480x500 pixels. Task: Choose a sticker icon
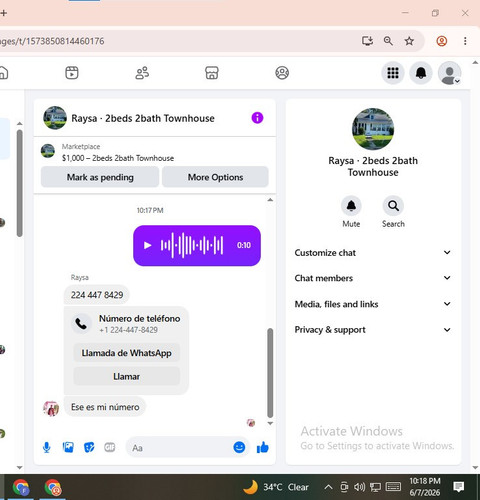[x=89, y=447]
